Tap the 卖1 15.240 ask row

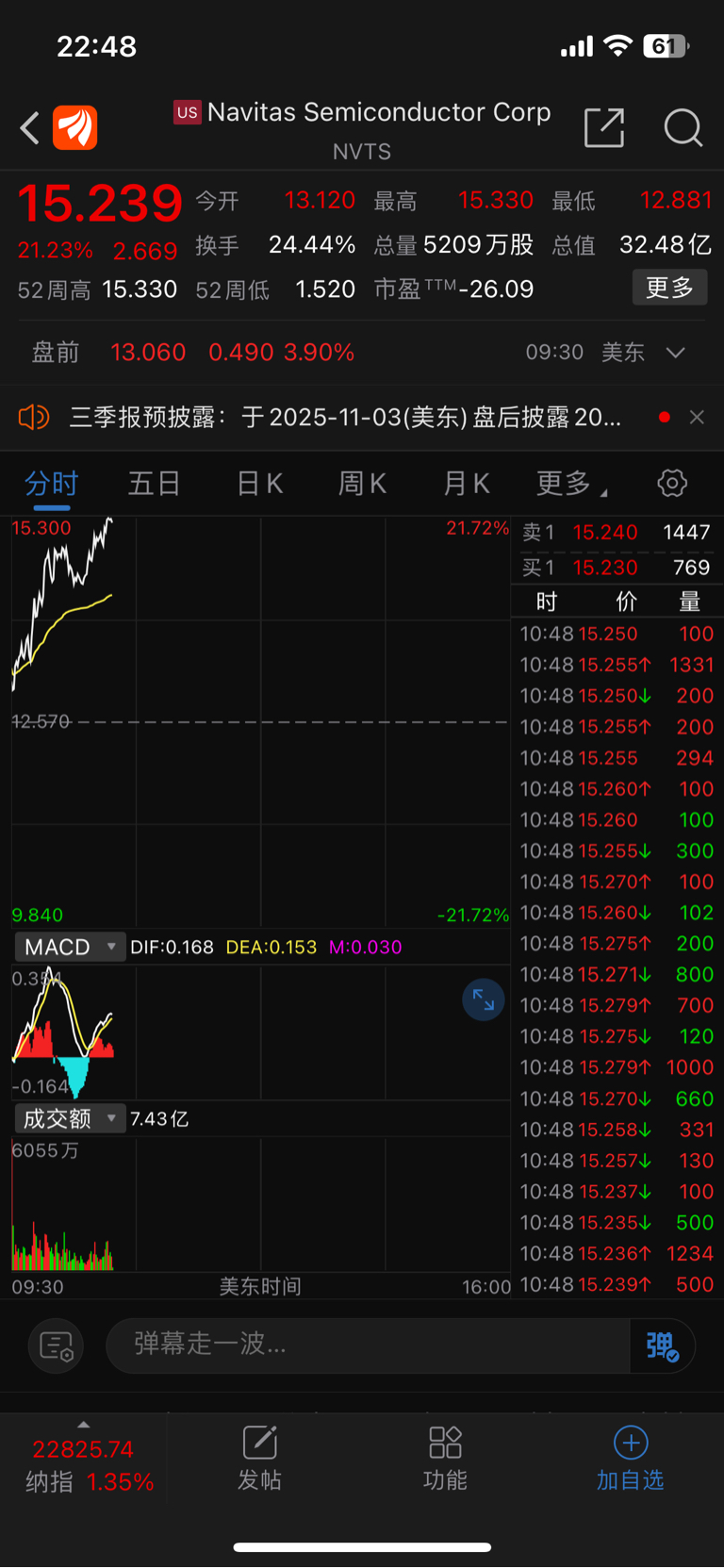(617, 532)
